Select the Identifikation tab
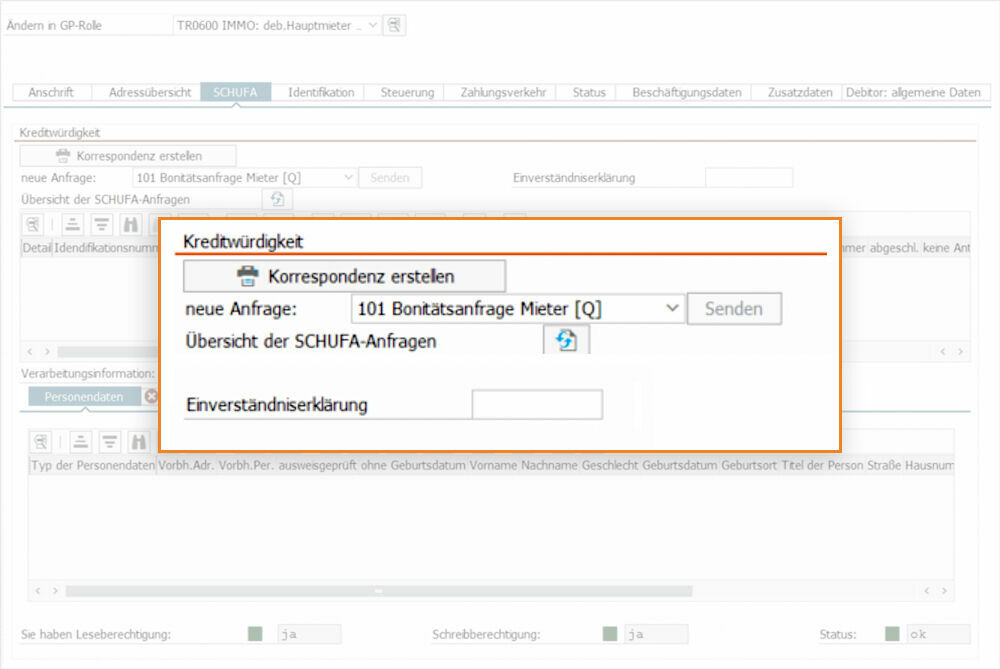The height and width of the screenshot is (669, 1000). 321,92
